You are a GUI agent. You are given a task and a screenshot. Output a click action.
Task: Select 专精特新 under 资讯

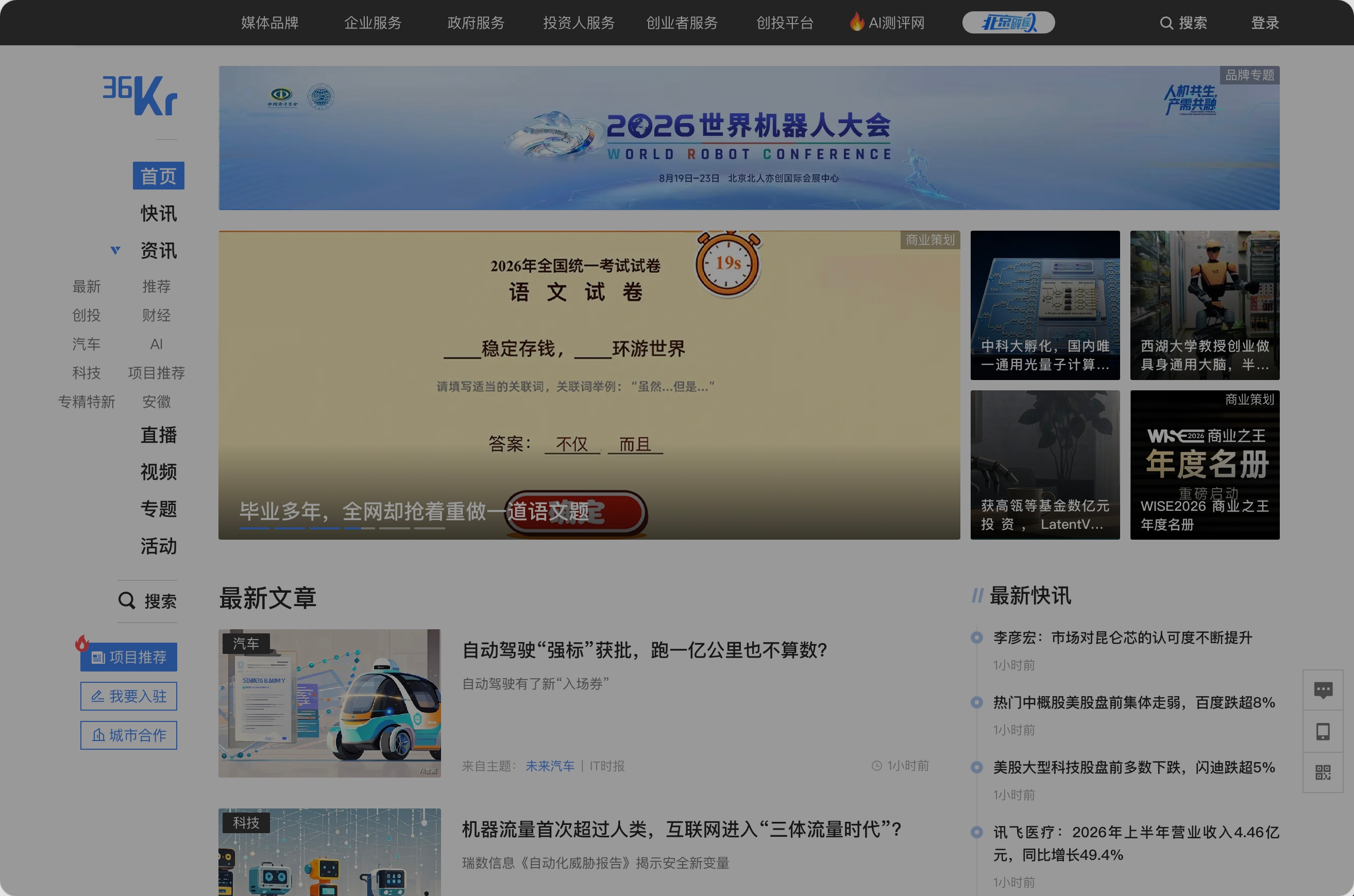pos(87,402)
